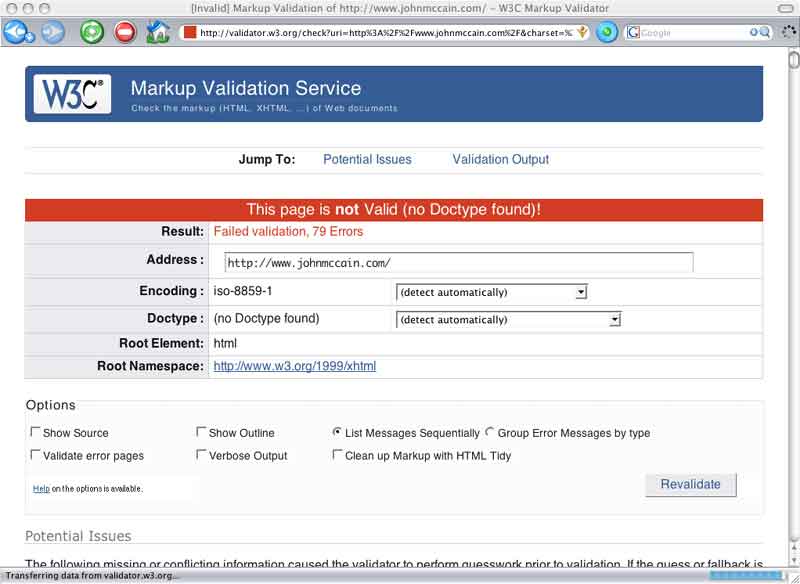
Task: Open the Encoding detect automatically dropdown
Action: click(x=492, y=292)
